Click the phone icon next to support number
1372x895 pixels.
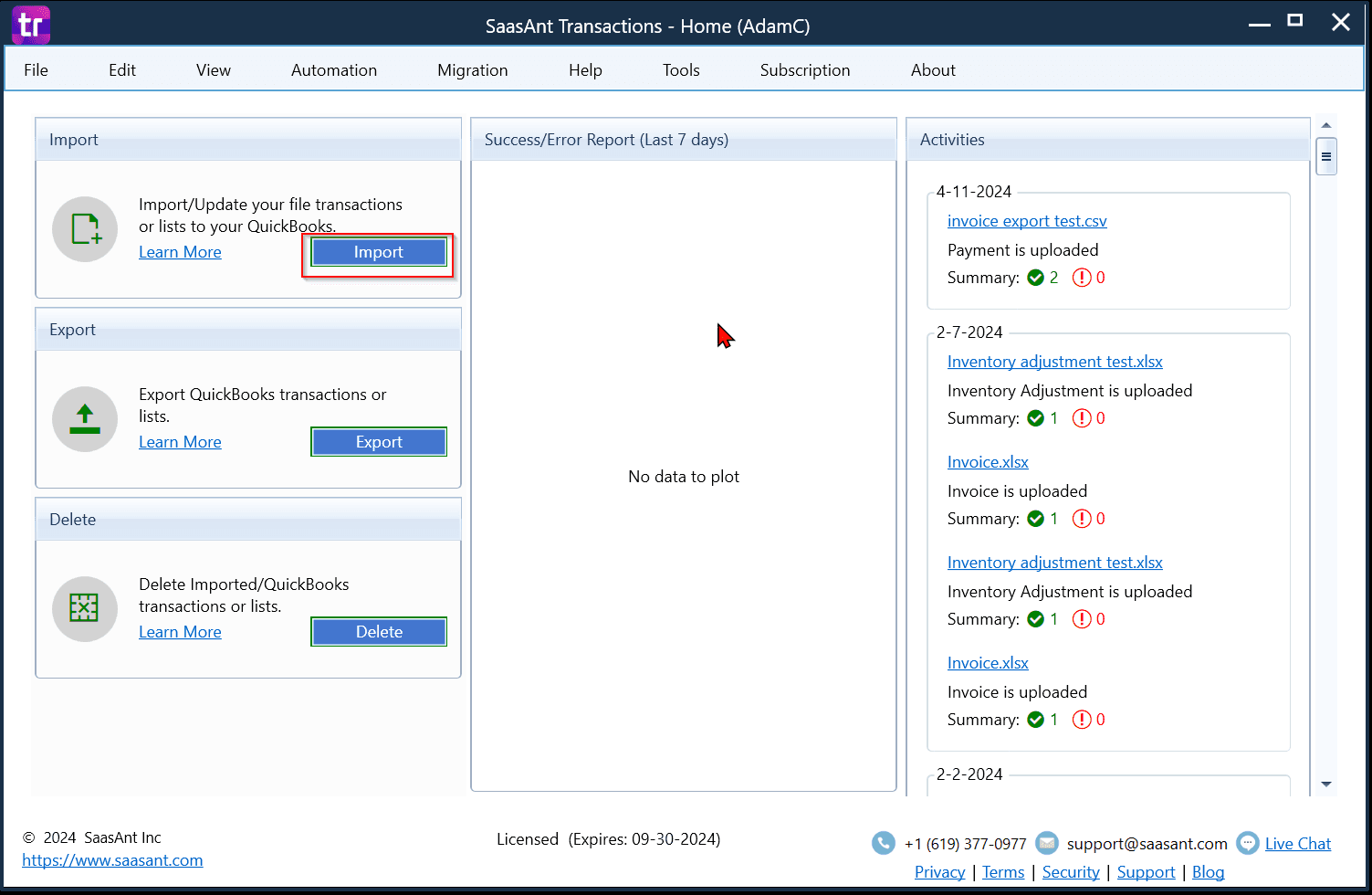pos(883,843)
